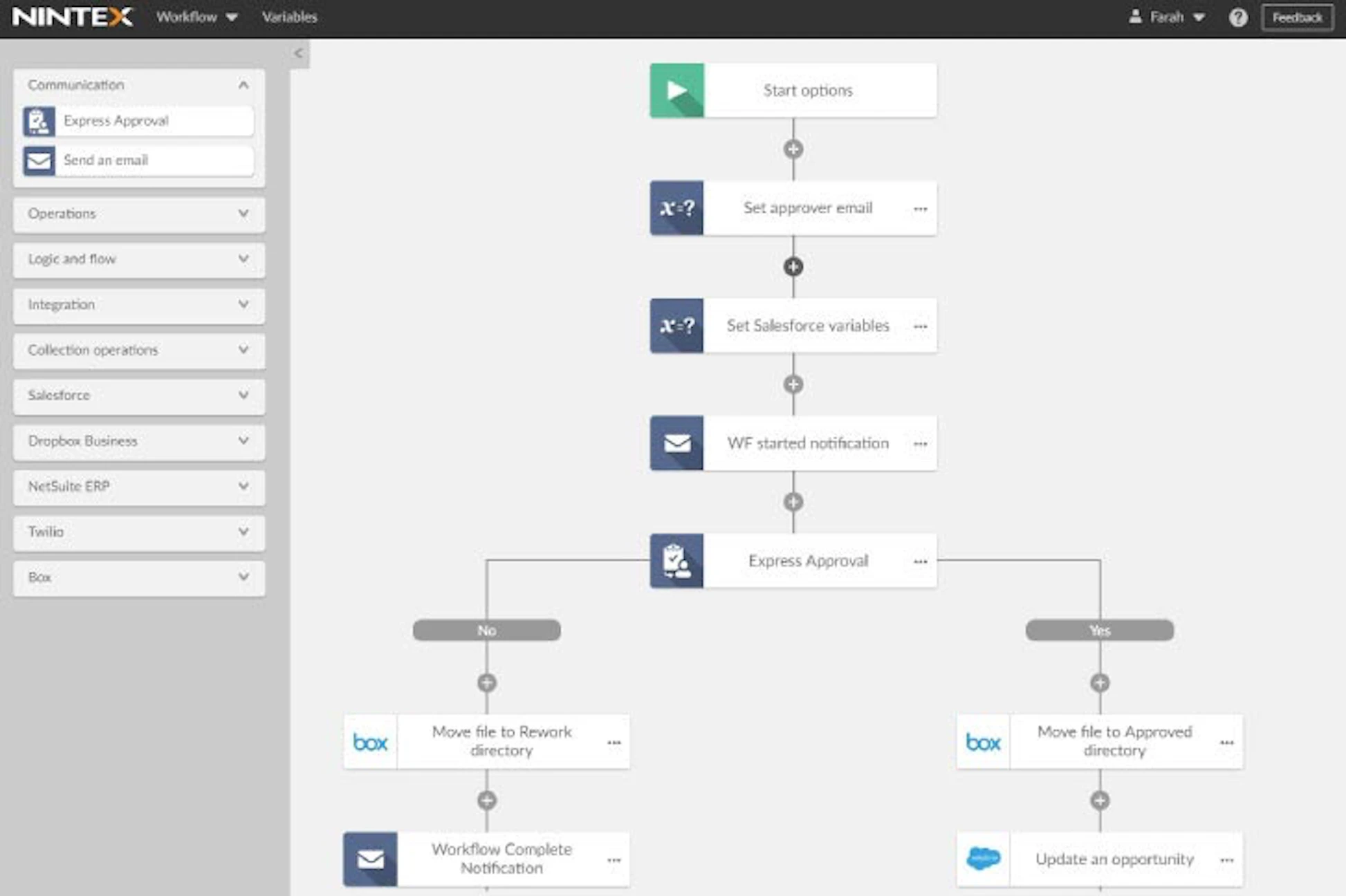Select the Yes branch label
The width and height of the screenshot is (1346, 896).
tap(1100, 630)
